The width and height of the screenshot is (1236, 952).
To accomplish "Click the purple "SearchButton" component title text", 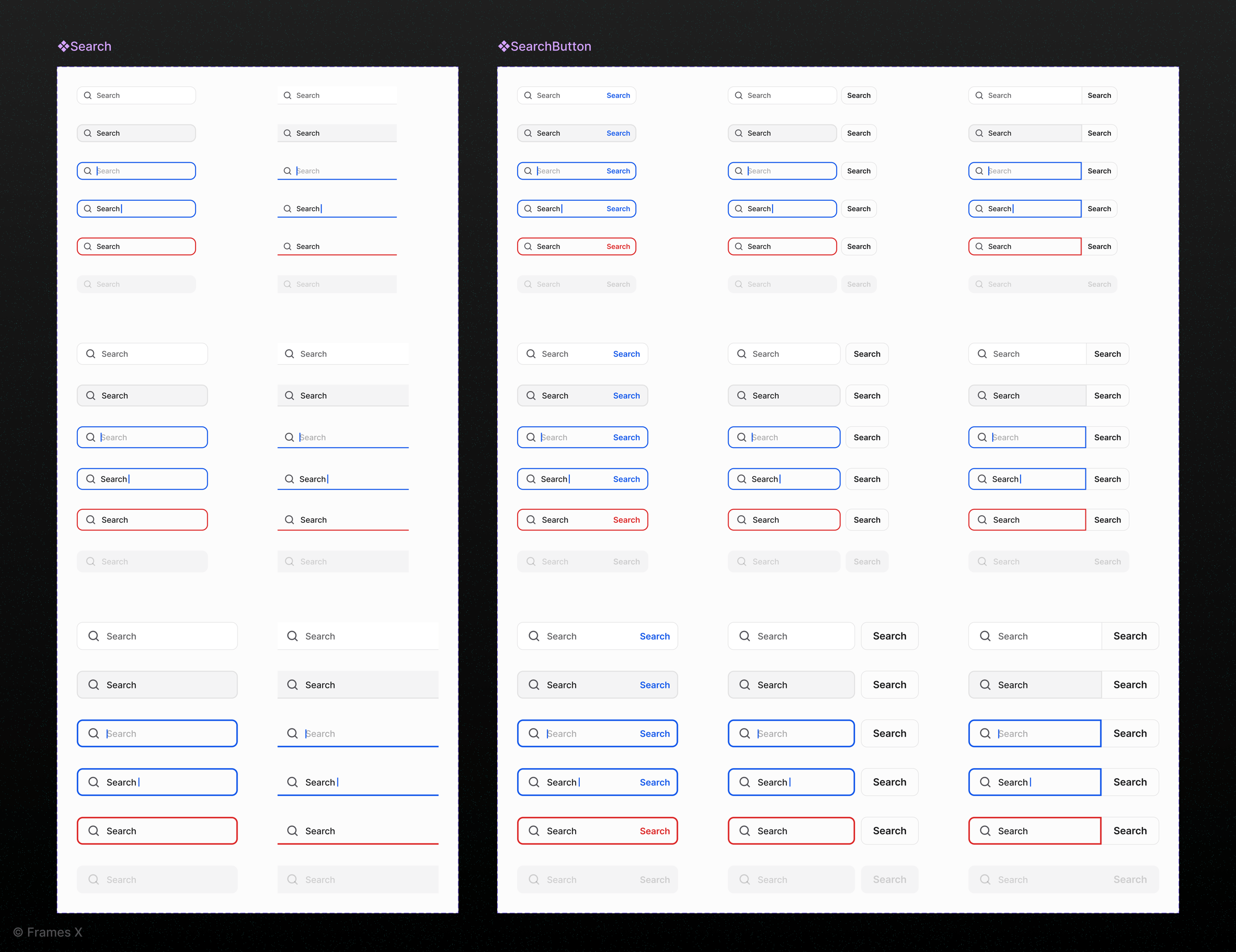I will coord(551,46).
